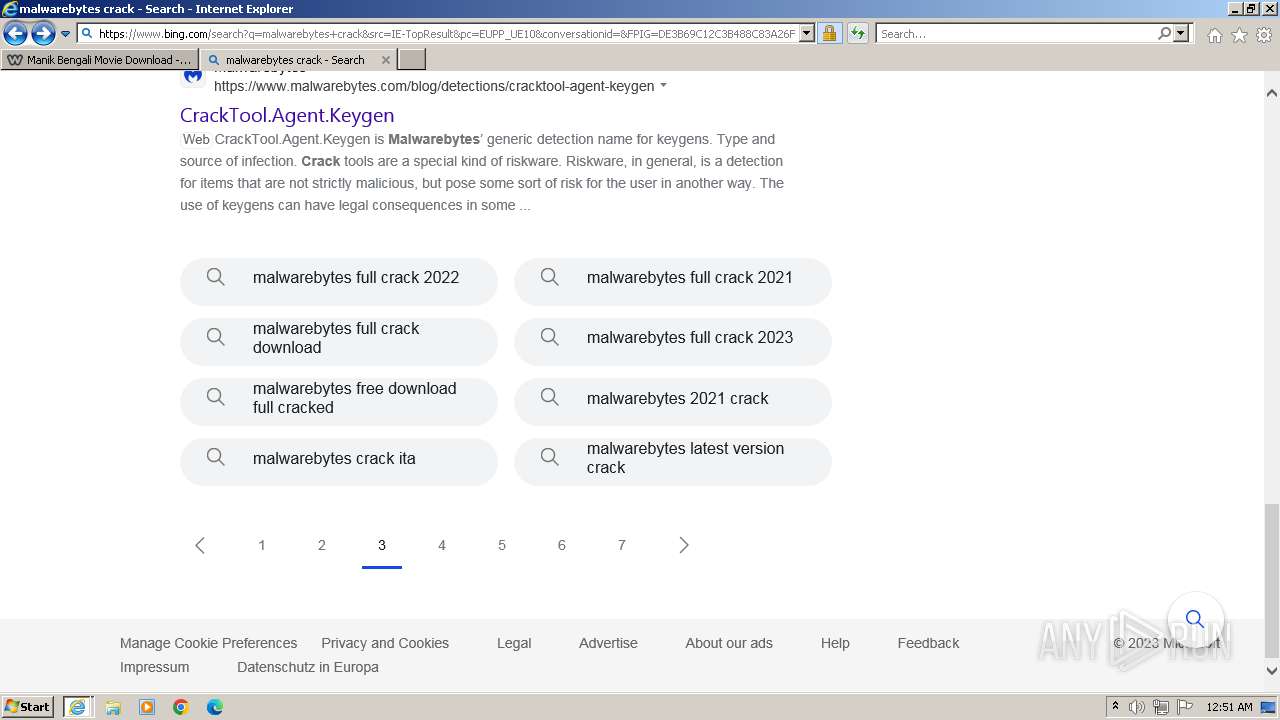Click the URL address bar
Image resolution: width=1280 pixels, height=720 pixels.
point(447,34)
